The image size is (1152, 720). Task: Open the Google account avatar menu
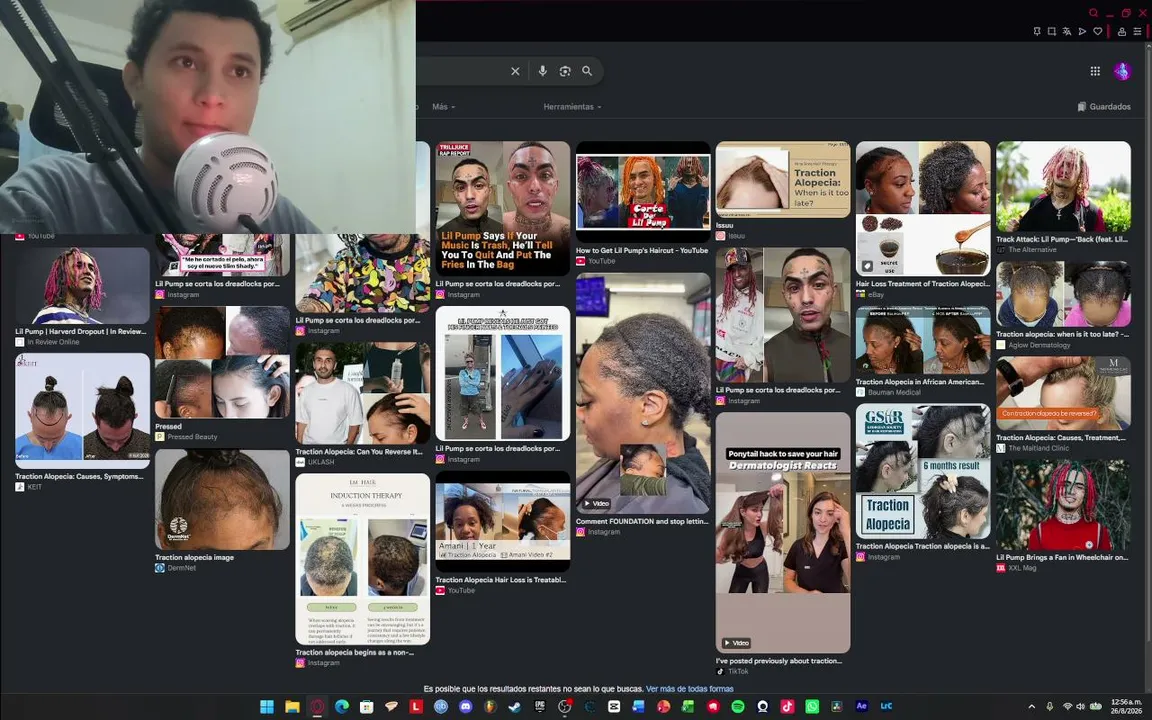1122,71
